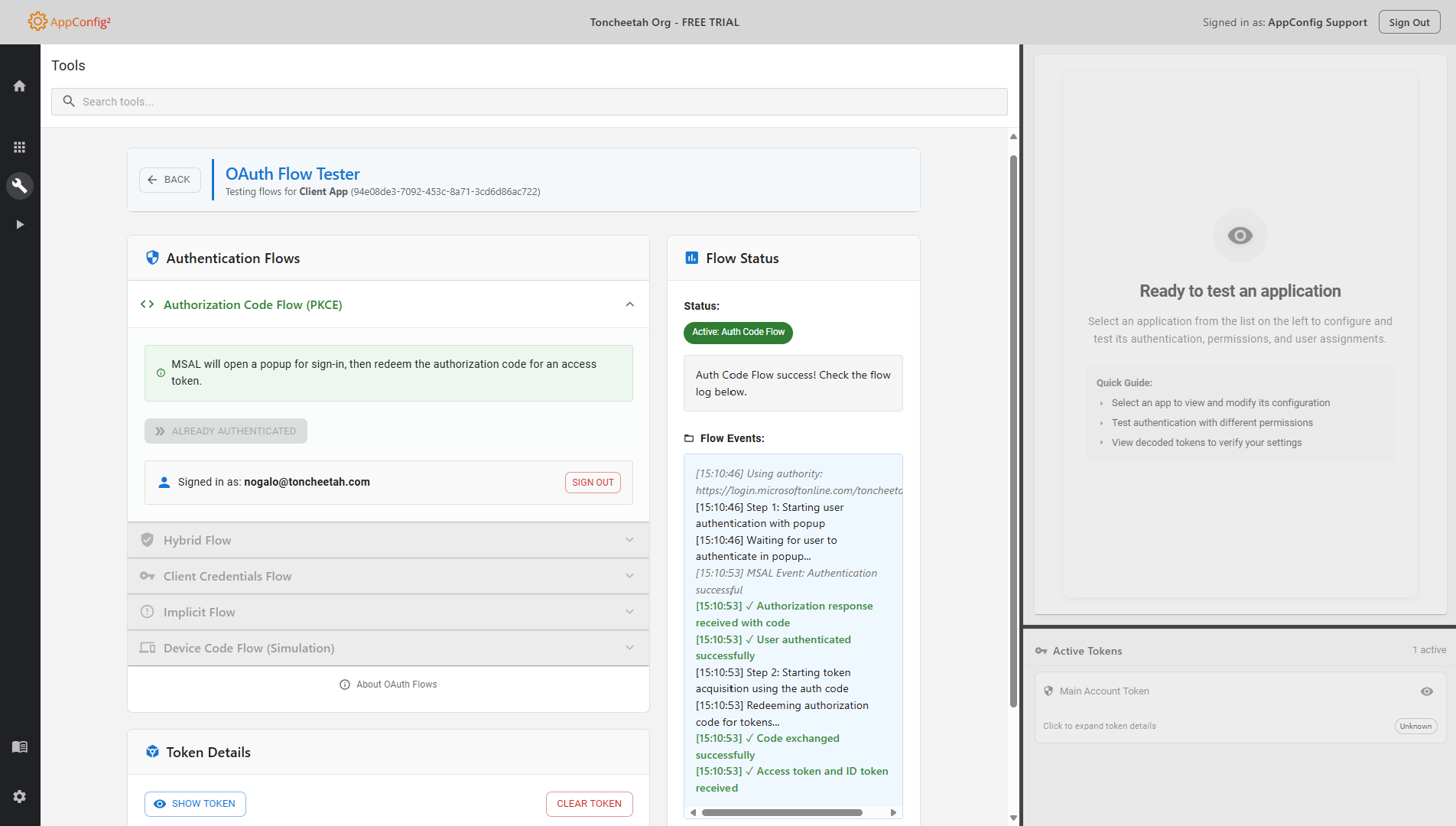1456x826 pixels.
Task: Click 'Test authentication with different permissions' guide item
Action: pos(1212,422)
